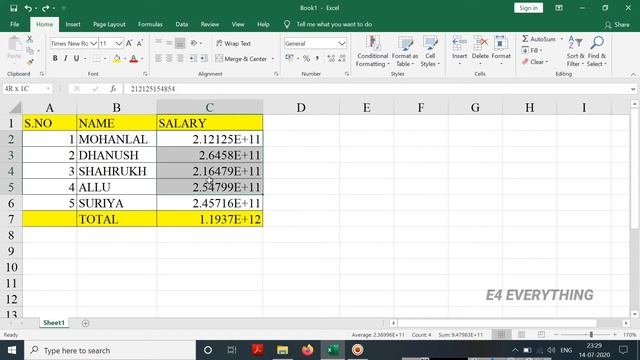The width and height of the screenshot is (640, 360).
Task: Open Sort & Filter menu
Action: [x=575, y=51]
